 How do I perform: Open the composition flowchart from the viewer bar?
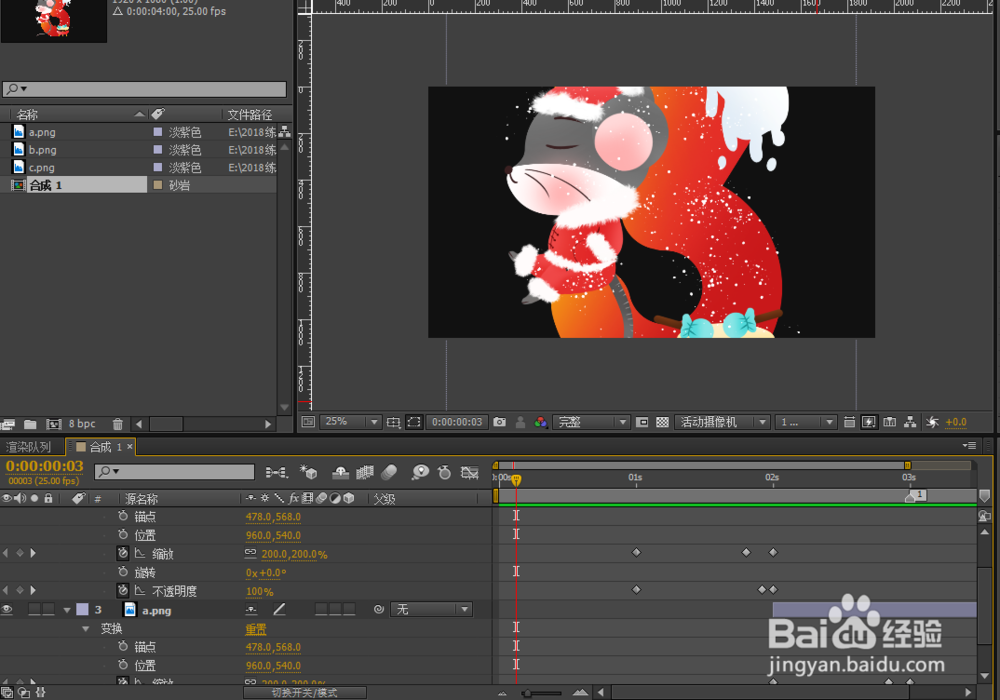911,422
